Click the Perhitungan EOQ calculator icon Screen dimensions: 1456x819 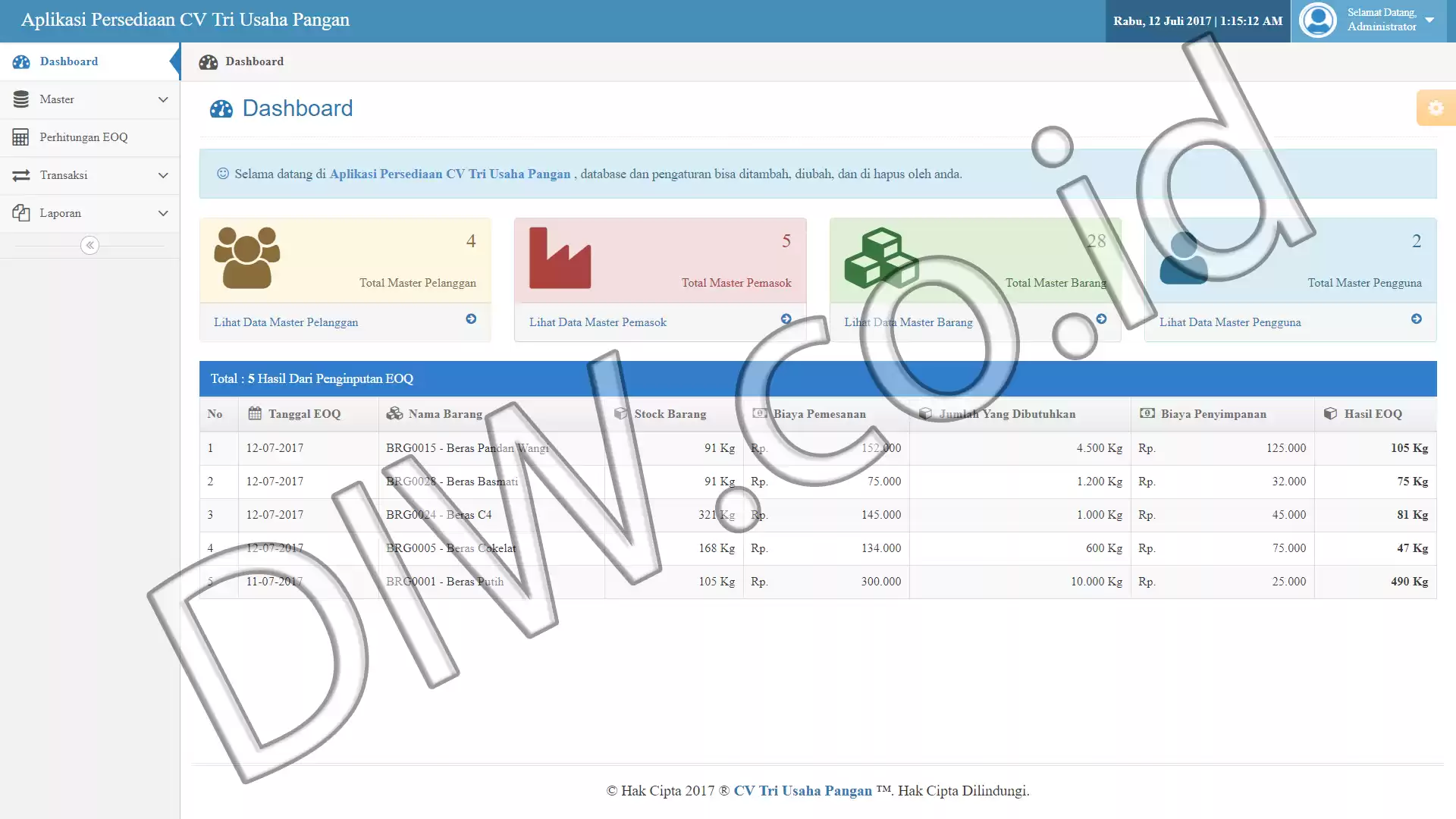tap(20, 137)
